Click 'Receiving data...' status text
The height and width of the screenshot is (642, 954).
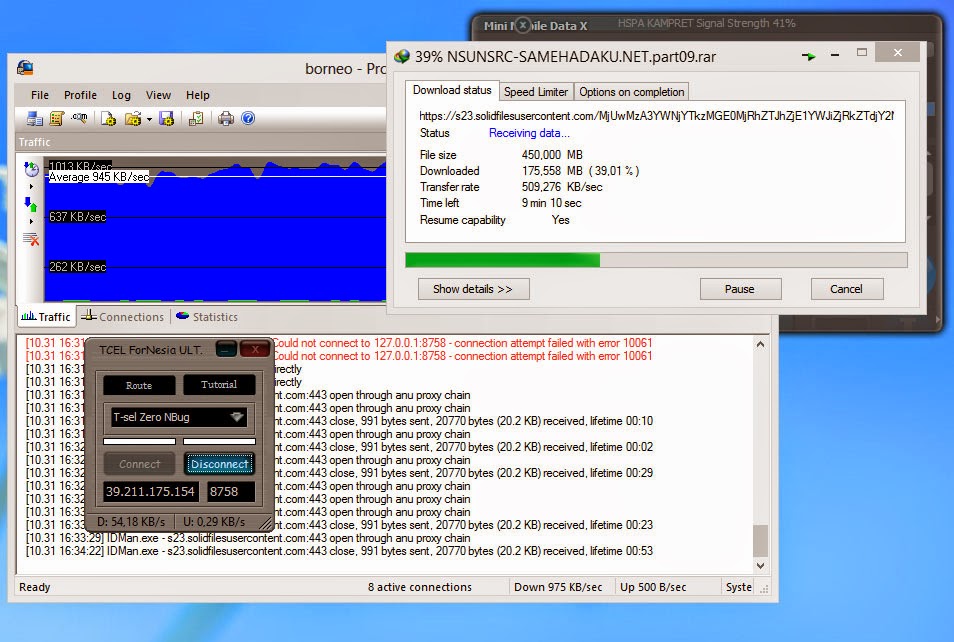529,133
